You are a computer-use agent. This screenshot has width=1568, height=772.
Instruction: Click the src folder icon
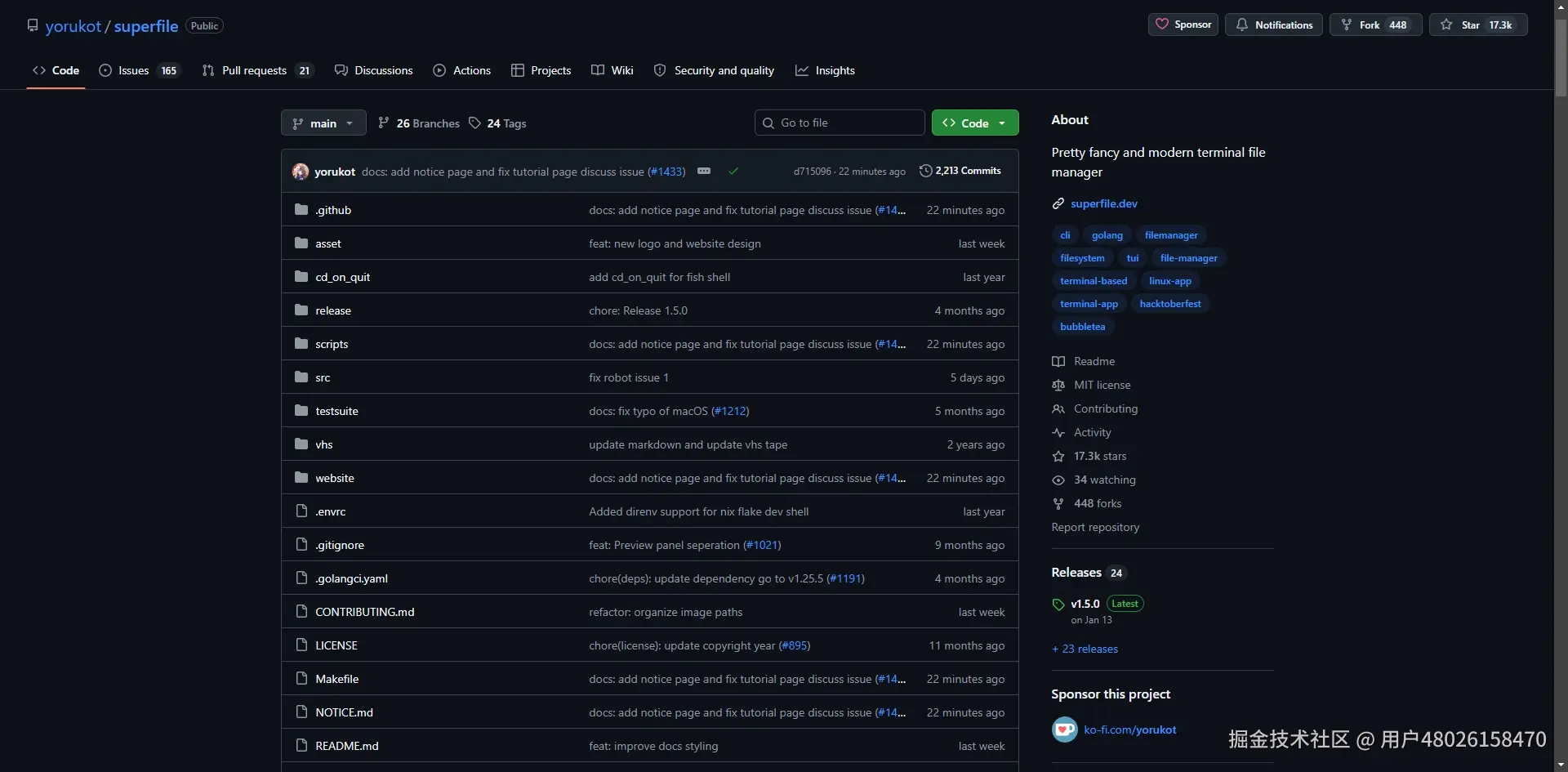click(301, 377)
